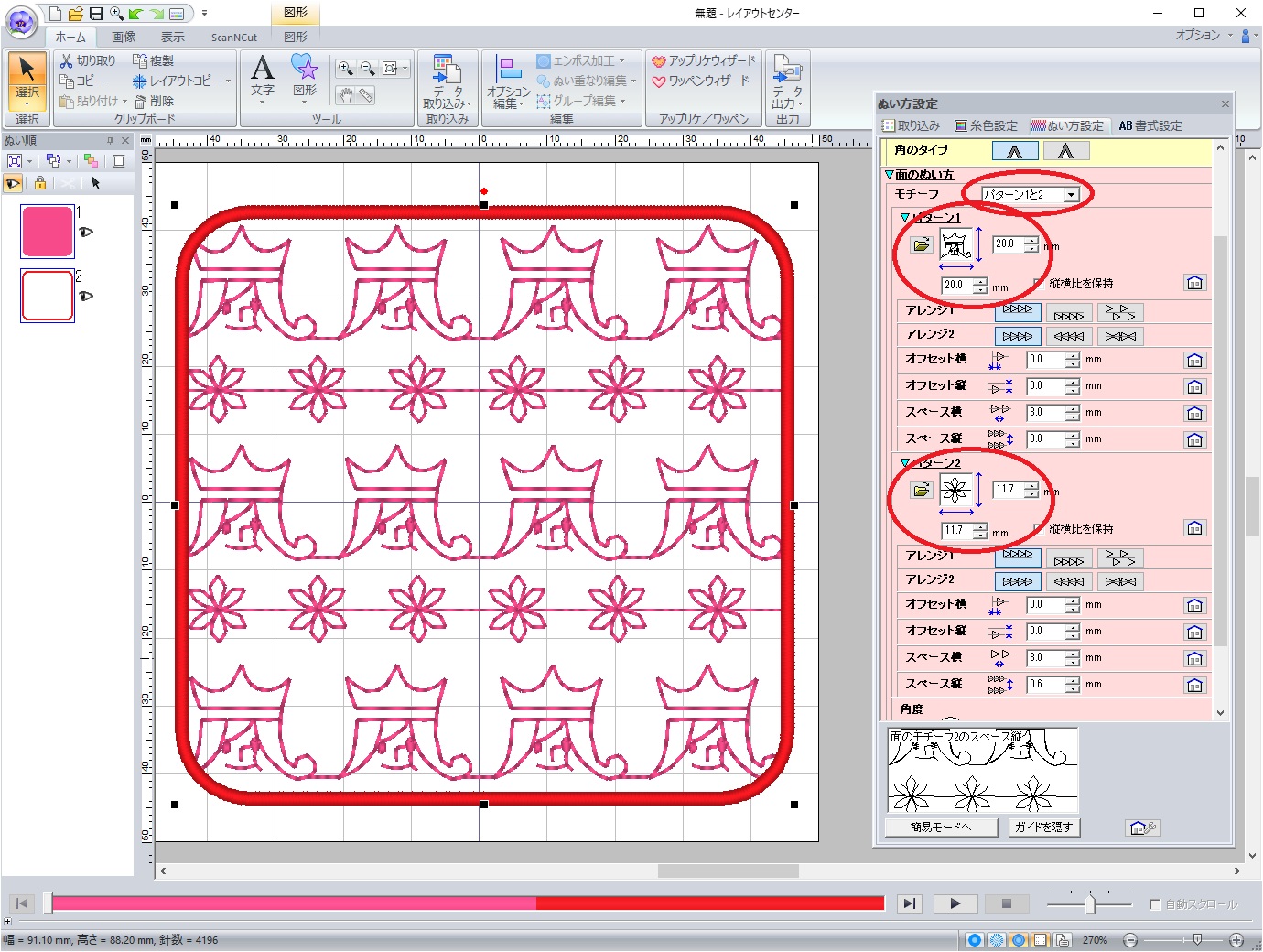This screenshot has width=1263, height=952.
Task: Click the undo arrow in quick access toolbar
Action: (x=136, y=14)
